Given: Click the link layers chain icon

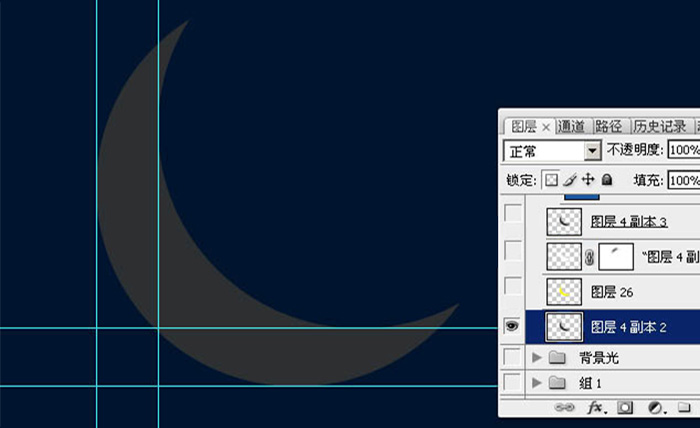Looking at the screenshot, I should pyautogui.click(x=565, y=408).
